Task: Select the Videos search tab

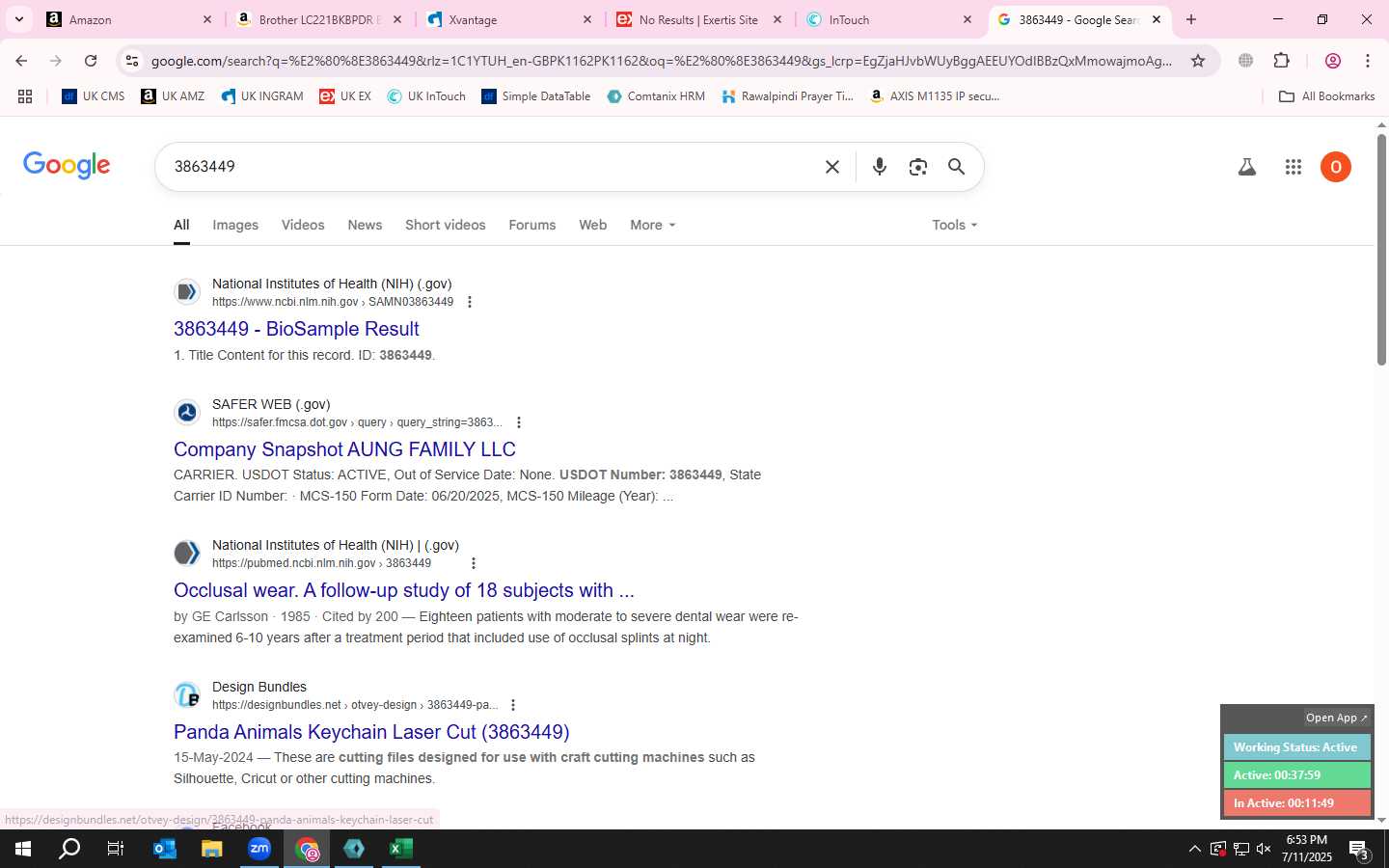Action: pyautogui.click(x=303, y=225)
